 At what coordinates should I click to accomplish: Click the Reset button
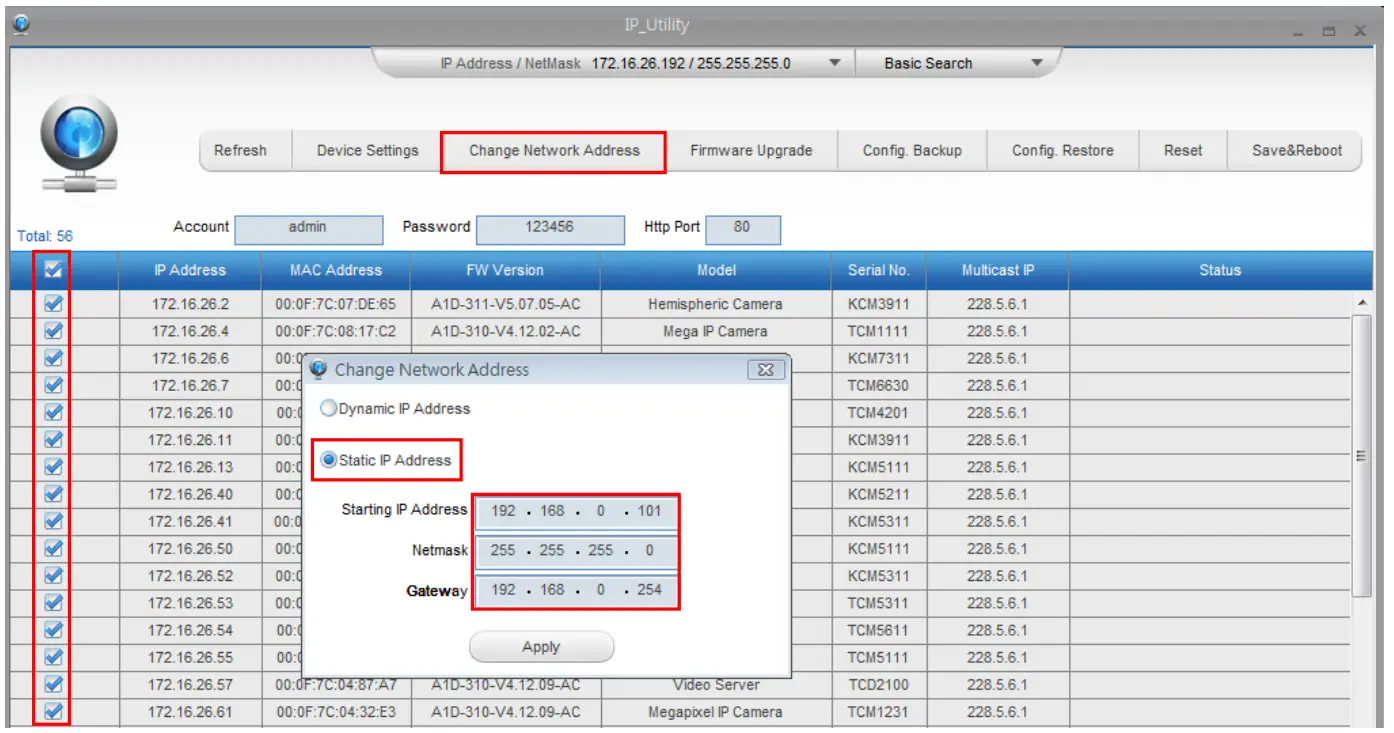tap(1182, 150)
